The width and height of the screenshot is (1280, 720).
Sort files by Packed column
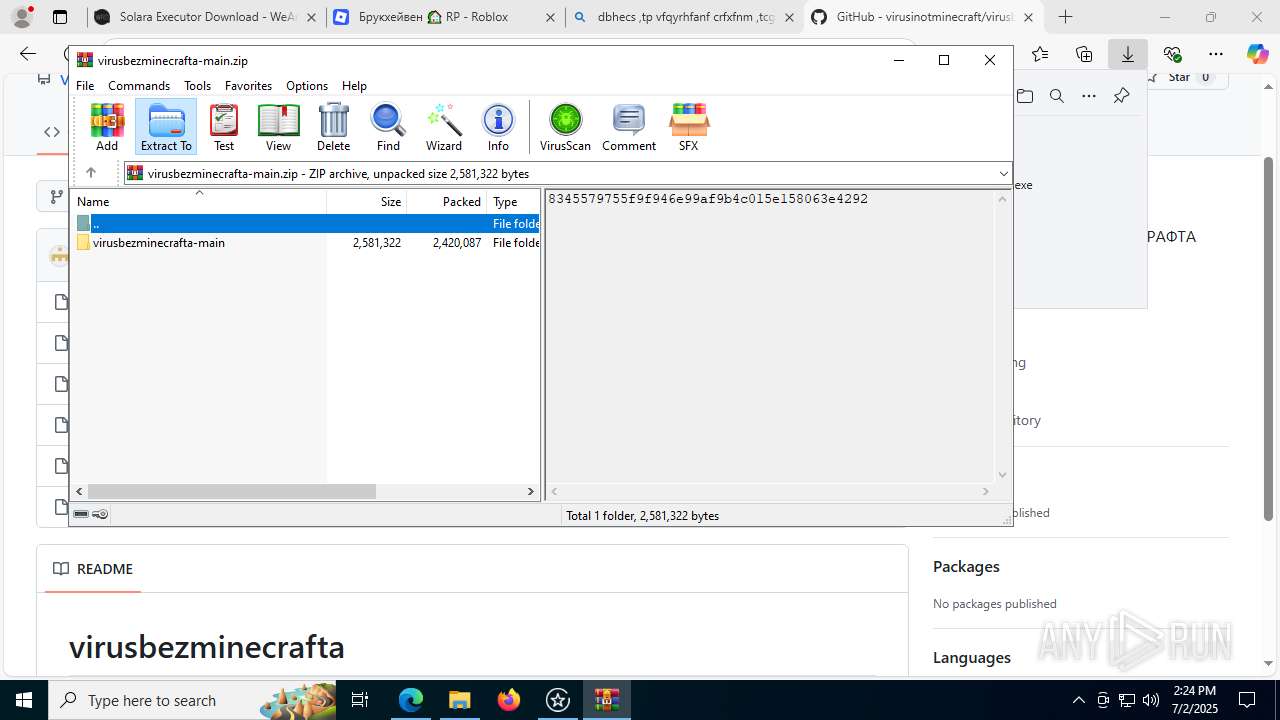click(447, 201)
